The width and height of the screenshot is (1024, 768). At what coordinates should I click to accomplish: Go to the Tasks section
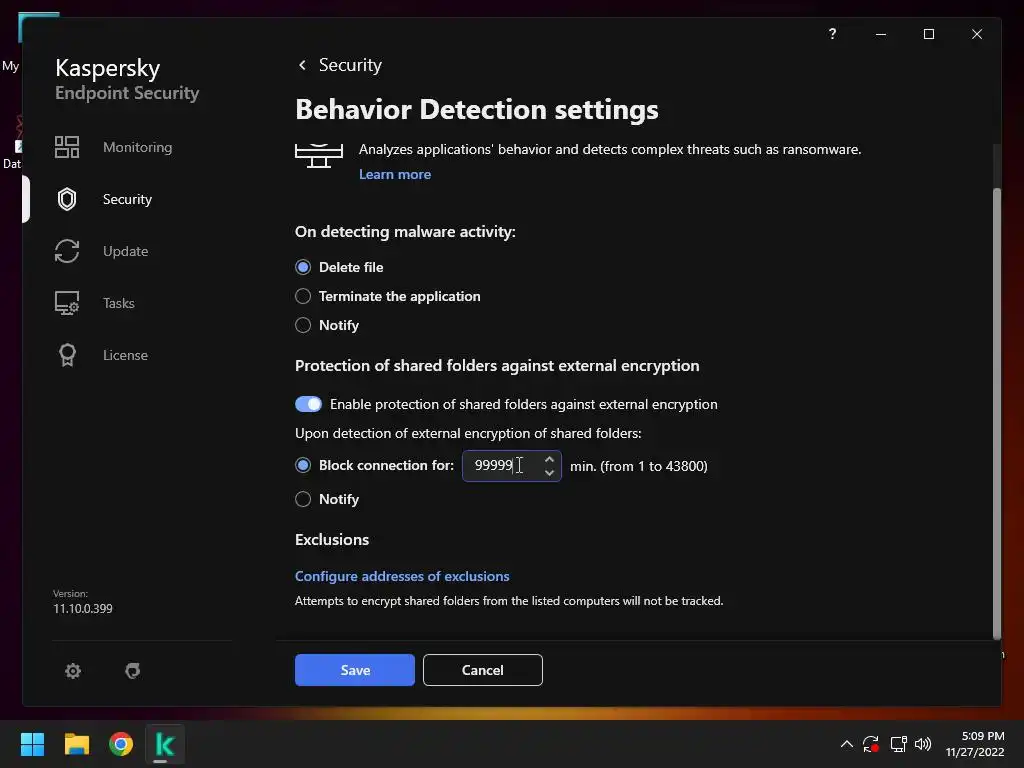pos(119,303)
